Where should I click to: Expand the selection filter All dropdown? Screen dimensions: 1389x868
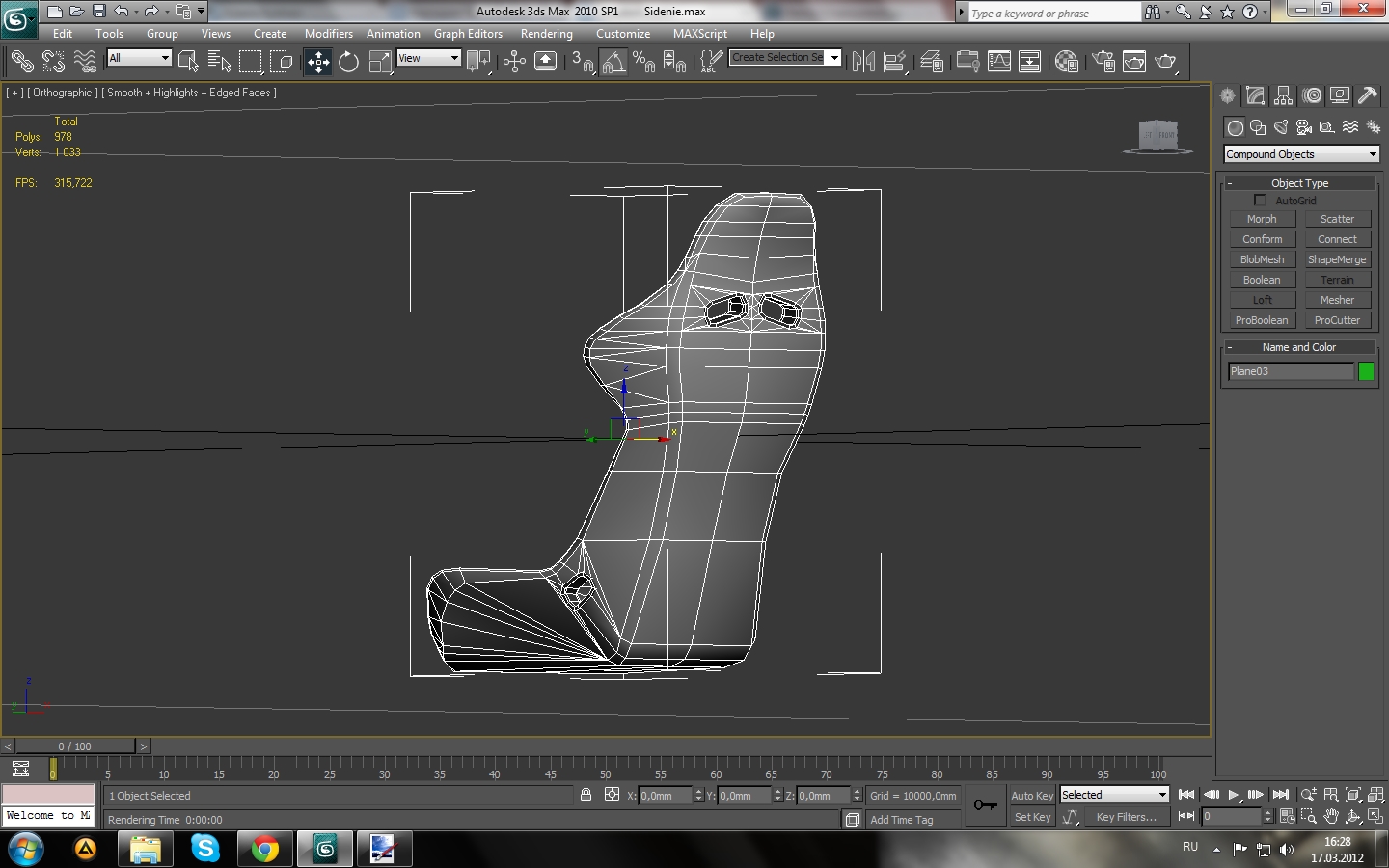pyautogui.click(x=139, y=58)
